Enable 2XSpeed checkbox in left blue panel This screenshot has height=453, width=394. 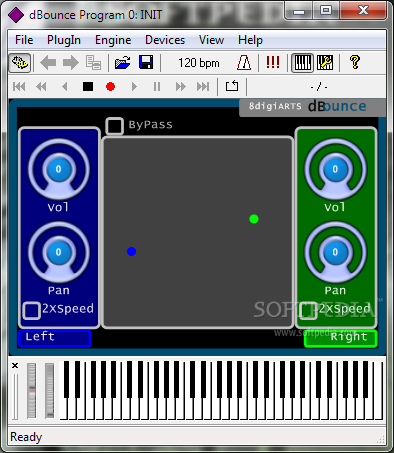pos(31,311)
